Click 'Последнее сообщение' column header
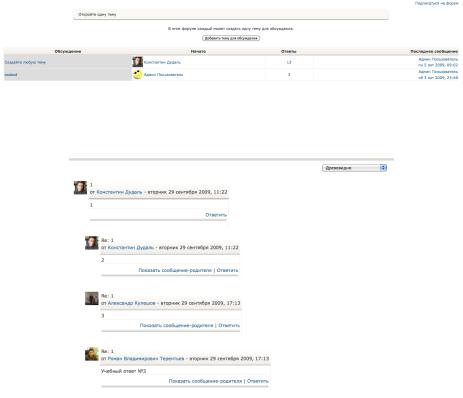The height and width of the screenshot is (398, 463). (x=434, y=51)
